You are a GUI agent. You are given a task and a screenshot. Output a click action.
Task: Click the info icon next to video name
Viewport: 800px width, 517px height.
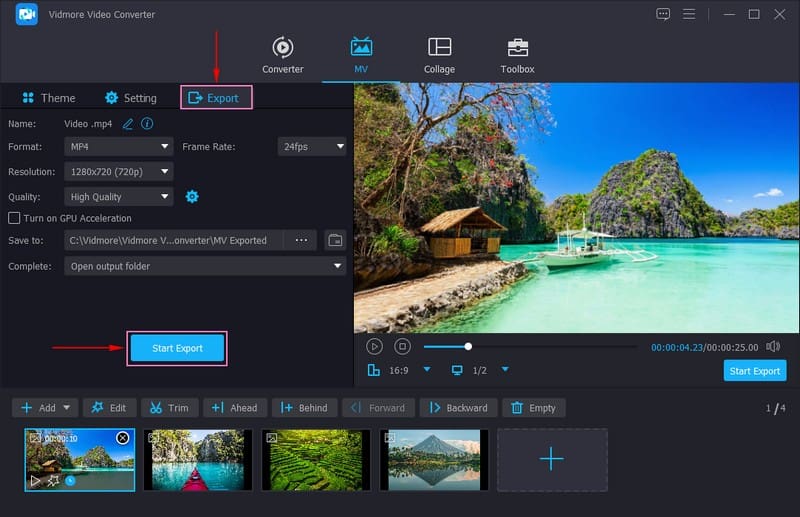147,124
